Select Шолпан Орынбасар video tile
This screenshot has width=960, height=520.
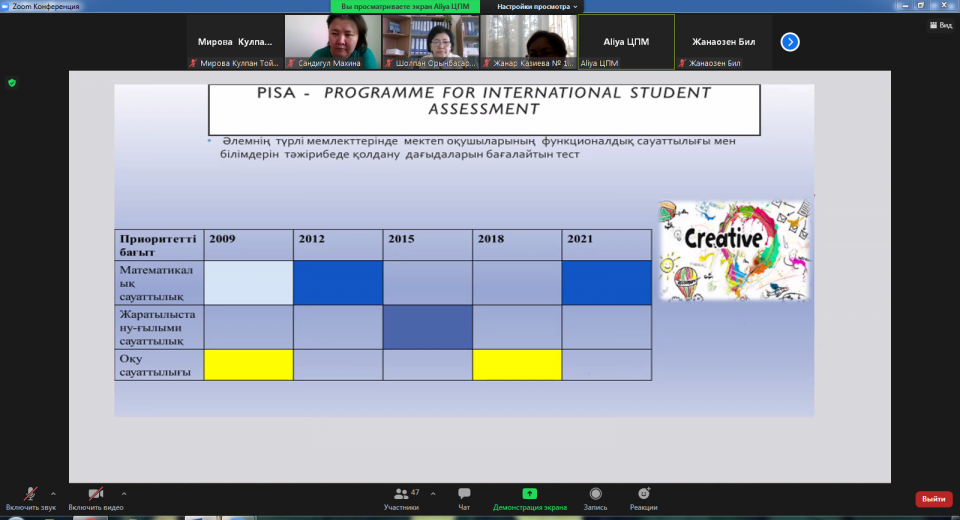[430, 42]
